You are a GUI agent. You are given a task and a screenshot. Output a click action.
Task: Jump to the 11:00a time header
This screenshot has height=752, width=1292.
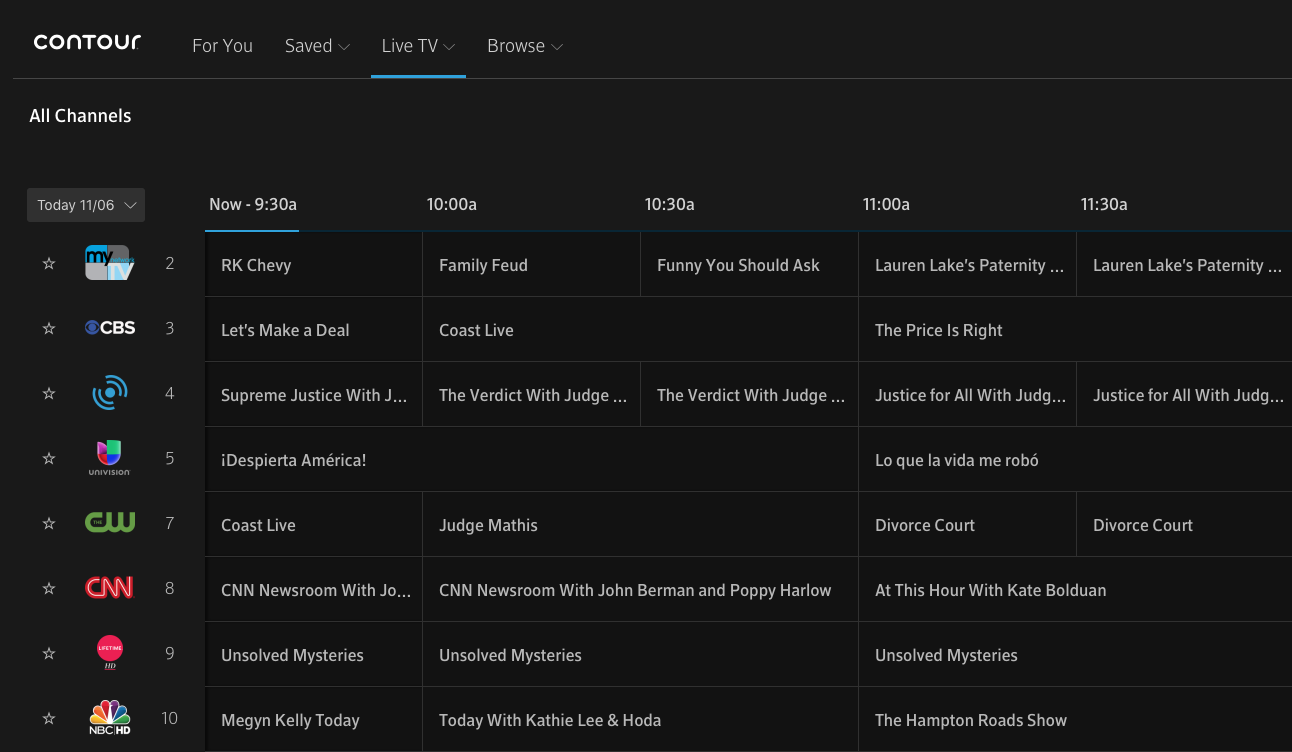[886, 204]
